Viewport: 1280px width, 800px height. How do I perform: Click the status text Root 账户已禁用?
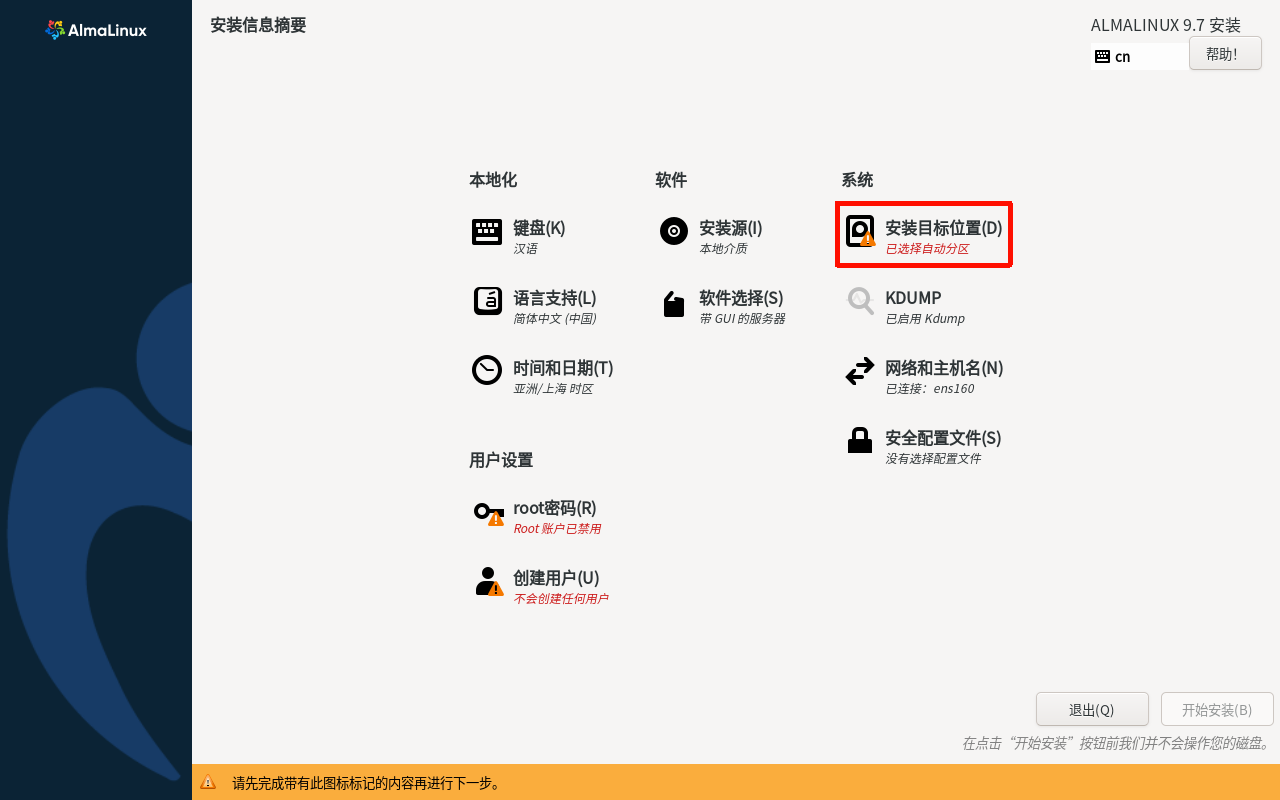pyautogui.click(x=557, y=529)
